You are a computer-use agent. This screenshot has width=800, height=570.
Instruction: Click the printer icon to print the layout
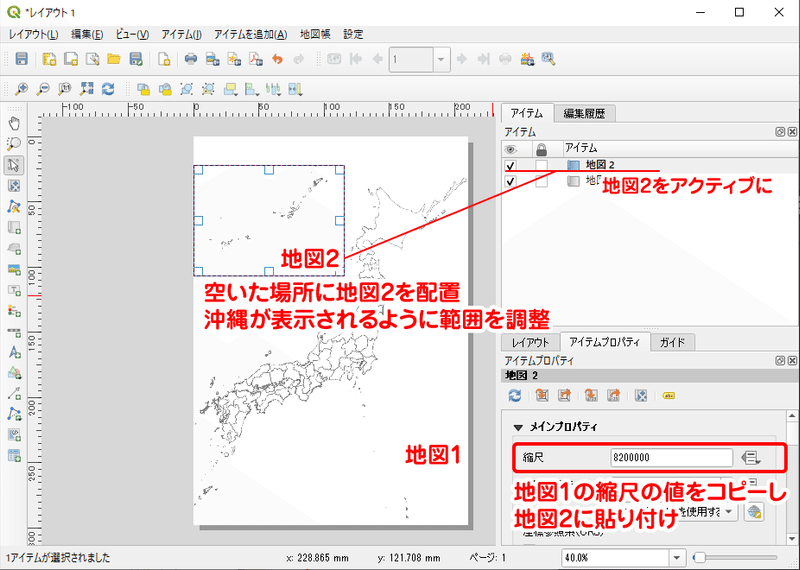(x=191, y=59)
